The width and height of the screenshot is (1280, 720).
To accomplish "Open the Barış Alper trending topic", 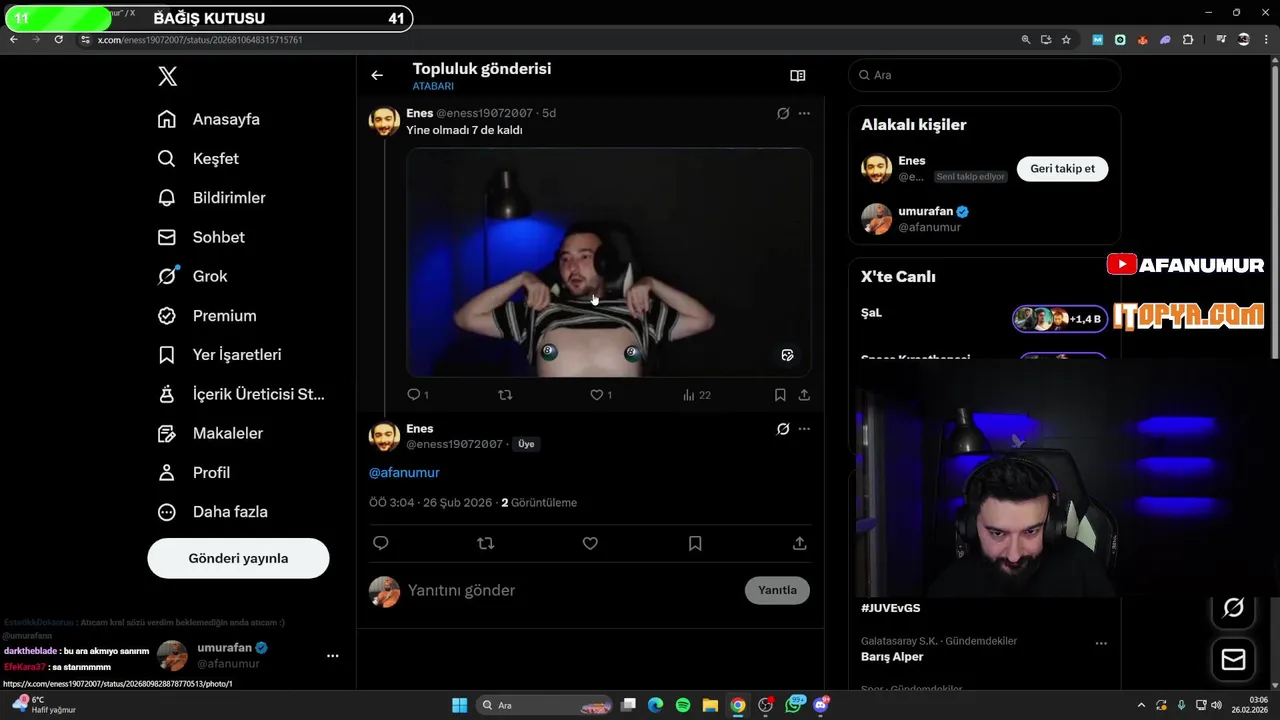I will [x=892, y=657].
